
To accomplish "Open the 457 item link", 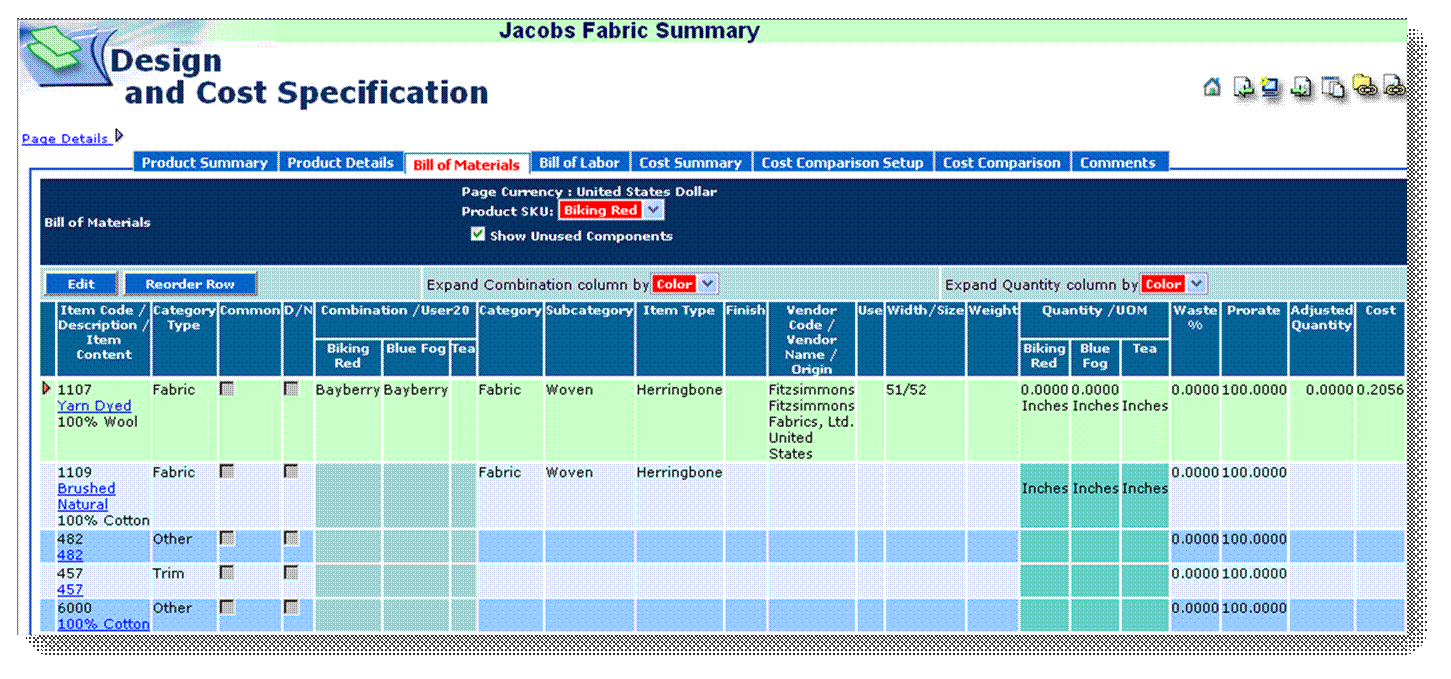I will pyautogui.click(x=70, y=589).
